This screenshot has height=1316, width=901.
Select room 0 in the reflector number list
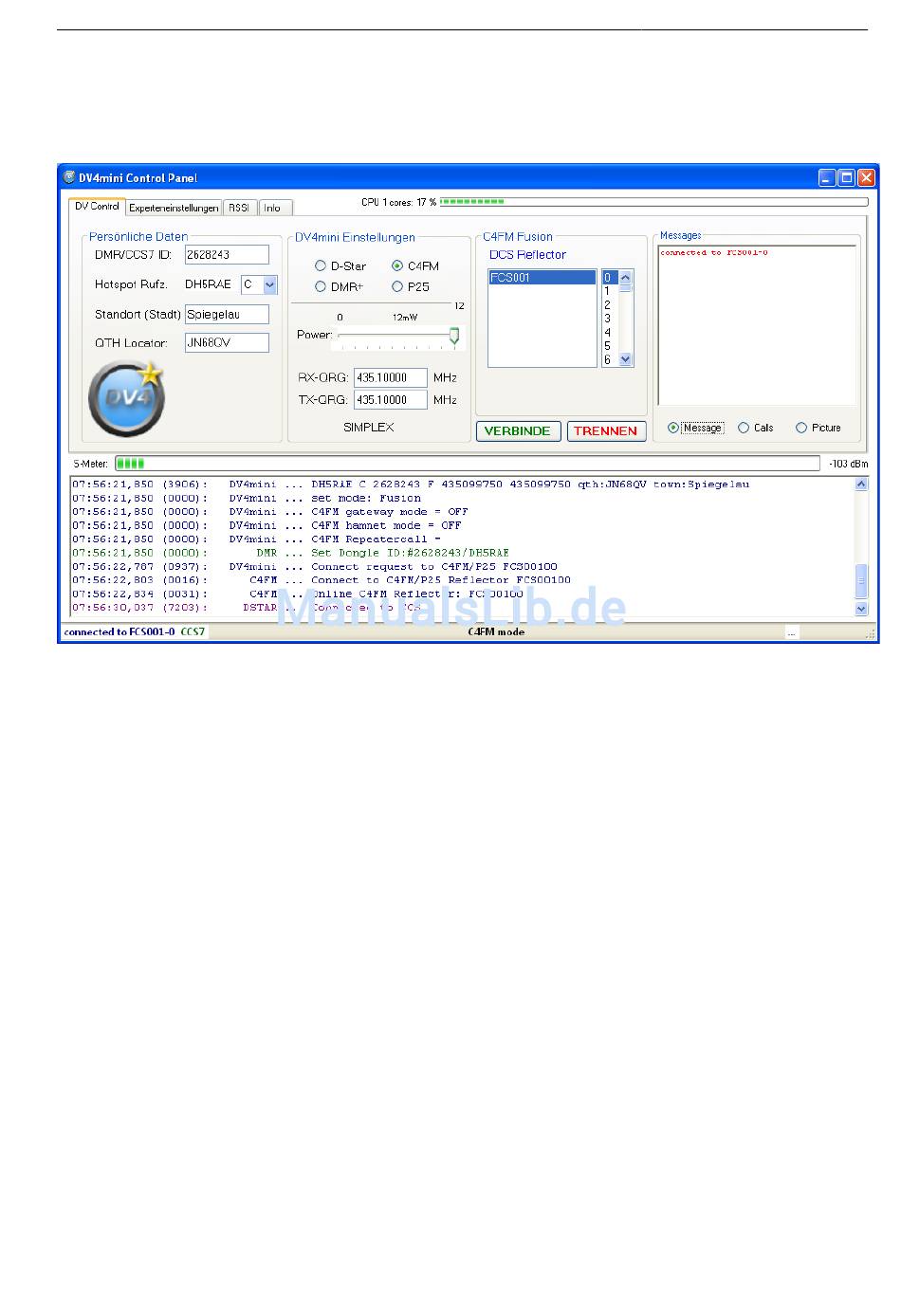click(x=609, y=278)
